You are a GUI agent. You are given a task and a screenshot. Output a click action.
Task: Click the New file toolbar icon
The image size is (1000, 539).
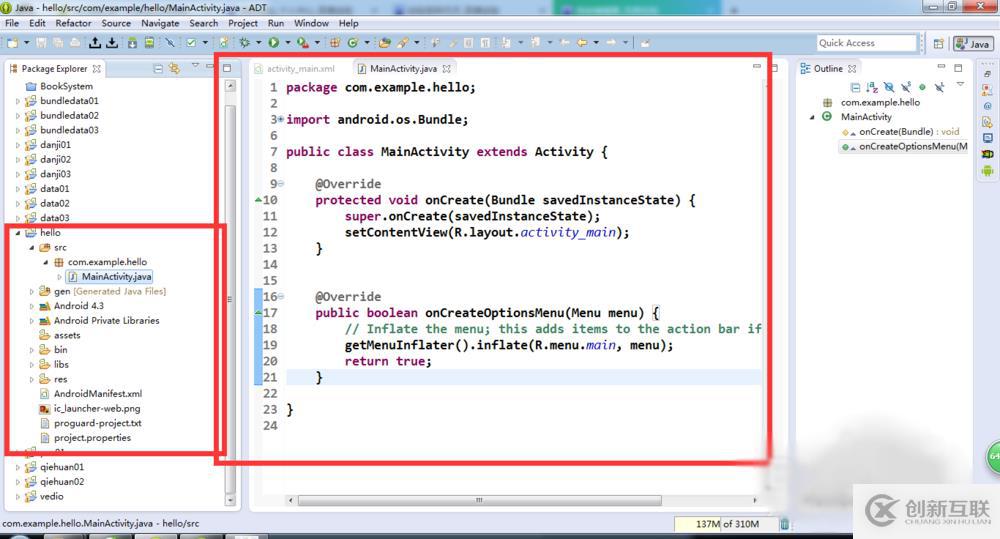click(13, 43)
